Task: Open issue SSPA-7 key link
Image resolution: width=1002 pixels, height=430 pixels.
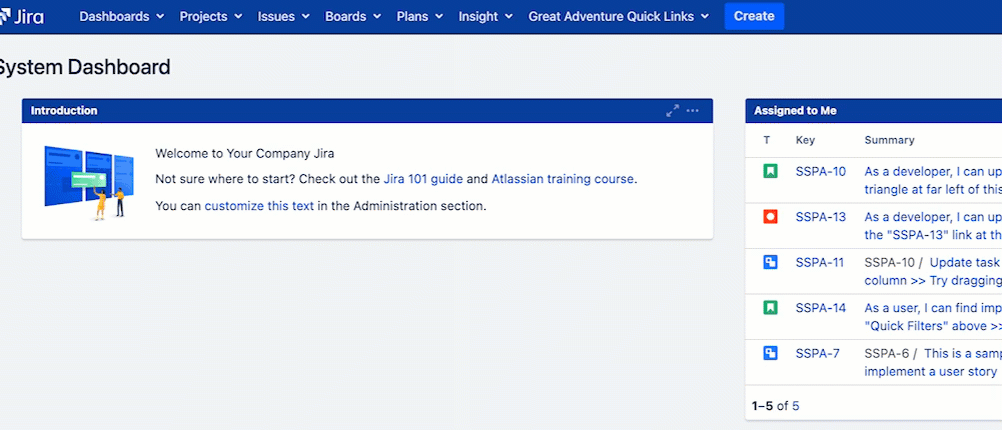Action: click(817, 353)
